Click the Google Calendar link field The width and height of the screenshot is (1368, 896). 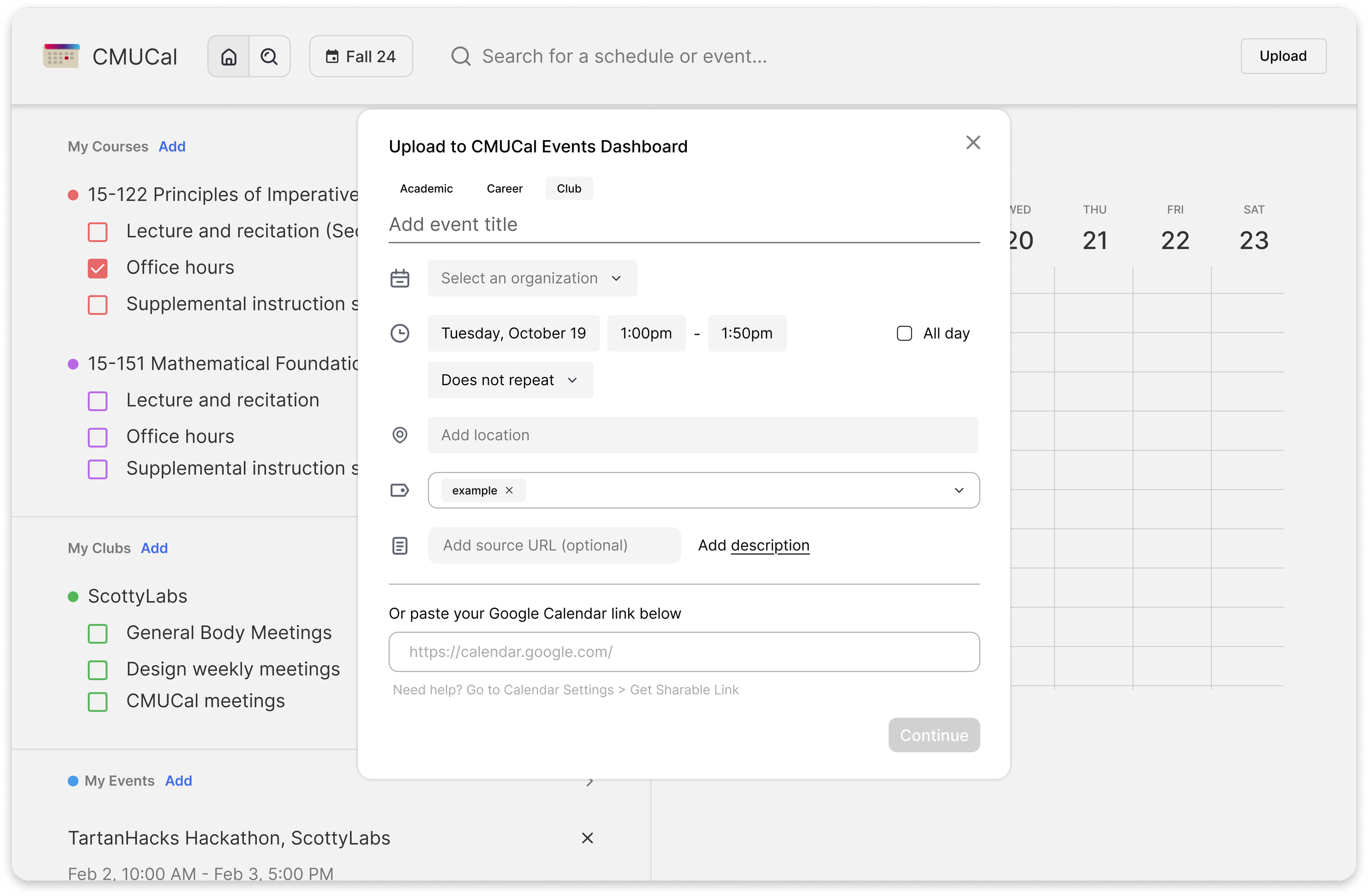click(683, 651)
